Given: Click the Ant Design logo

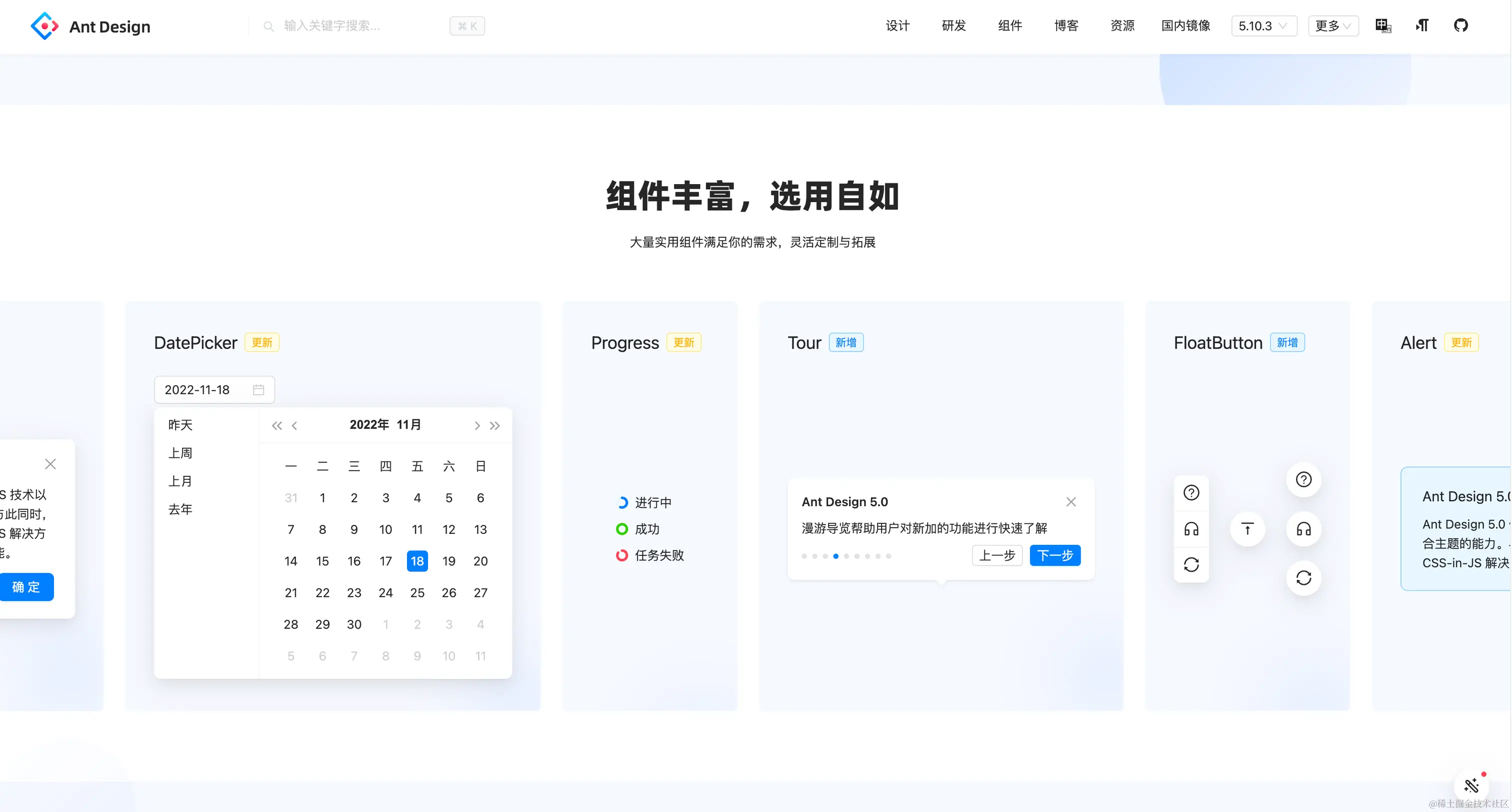Looking at the screenshot, I should 90,27.
